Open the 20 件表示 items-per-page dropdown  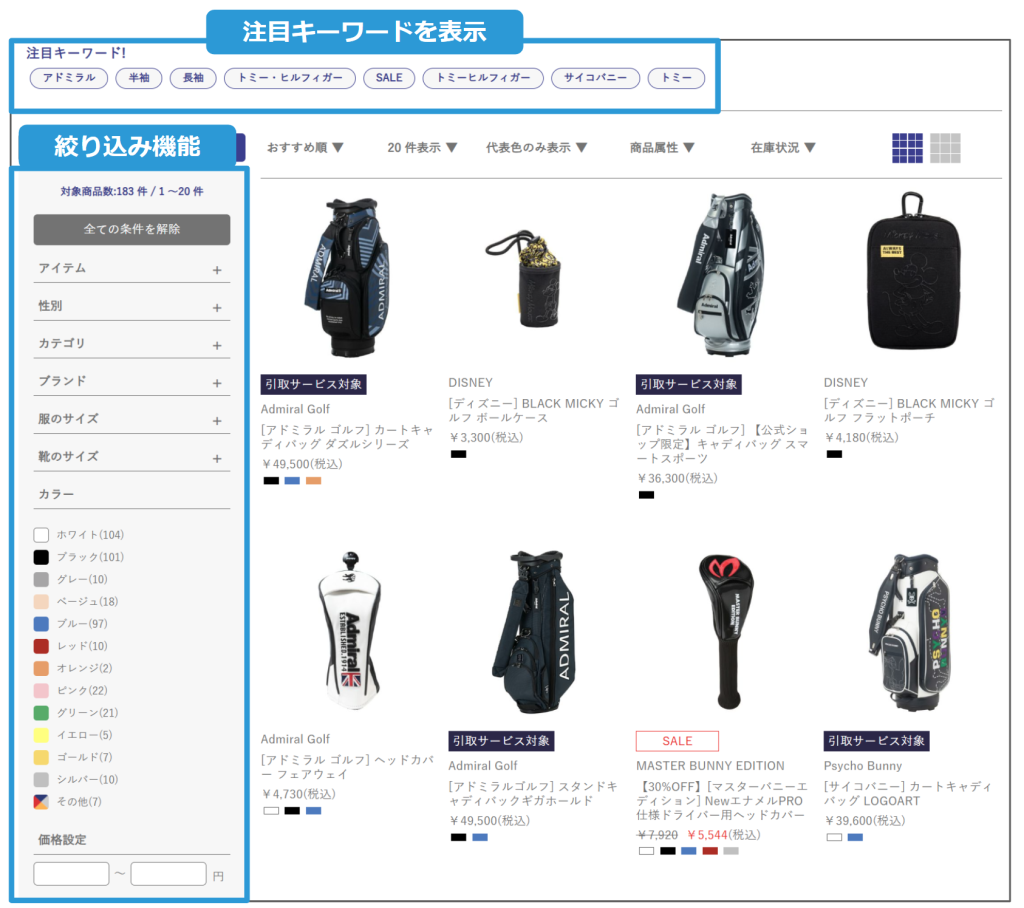point(422,148)
